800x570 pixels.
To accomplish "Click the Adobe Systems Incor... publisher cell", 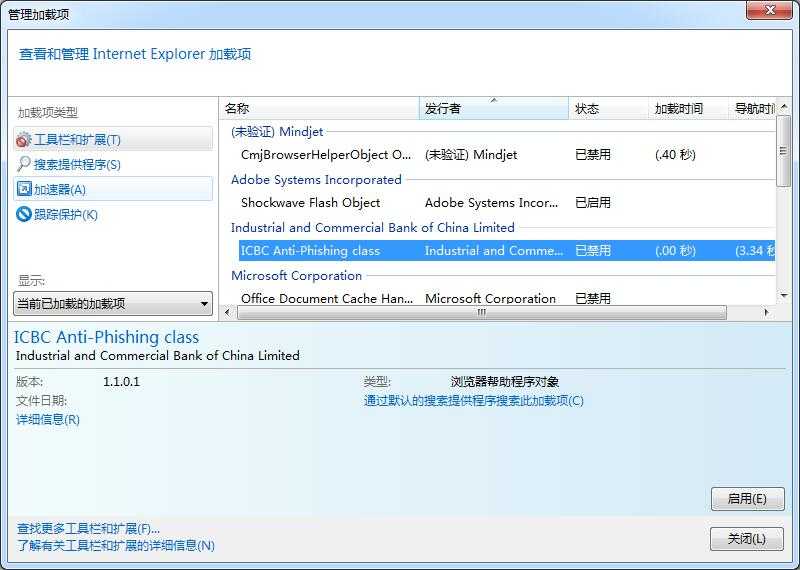I will point(491,203).
